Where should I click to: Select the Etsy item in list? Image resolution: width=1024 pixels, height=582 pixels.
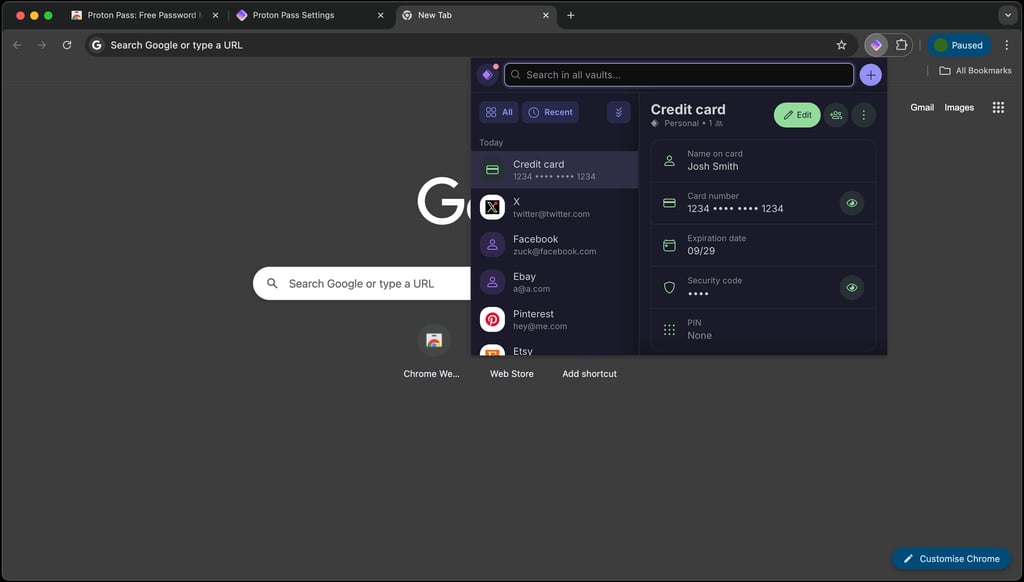pyautogui.click(x=554, y=350)
